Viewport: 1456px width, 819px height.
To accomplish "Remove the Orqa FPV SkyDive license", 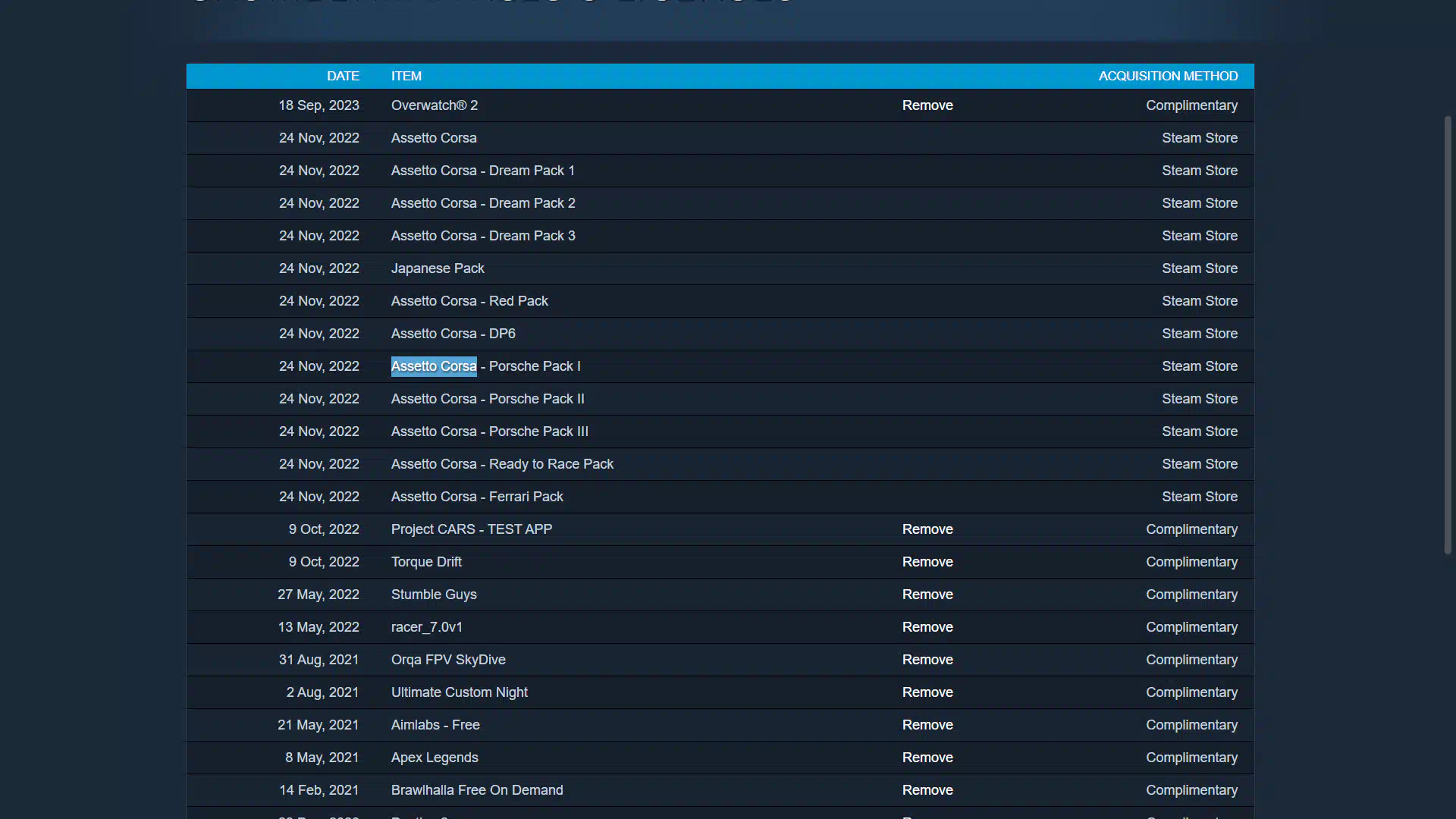I will (x=927, y=660).
